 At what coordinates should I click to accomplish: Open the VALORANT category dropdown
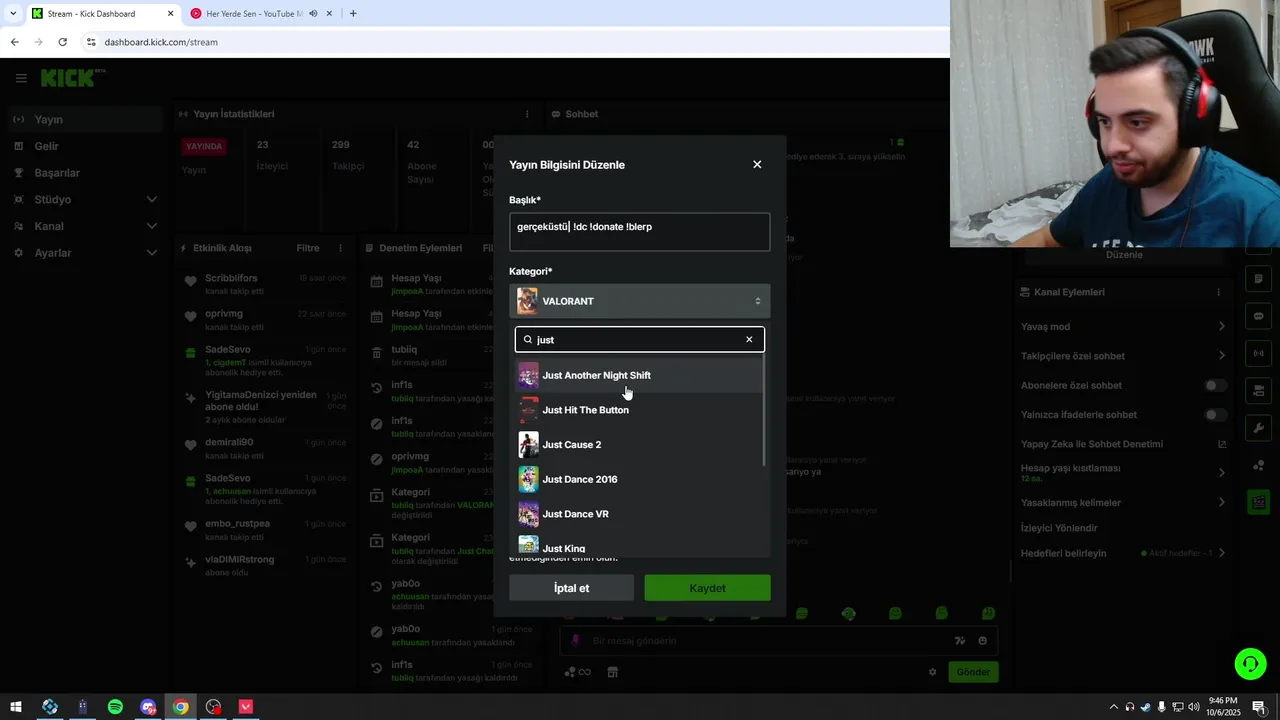click(x=639, y=301)
